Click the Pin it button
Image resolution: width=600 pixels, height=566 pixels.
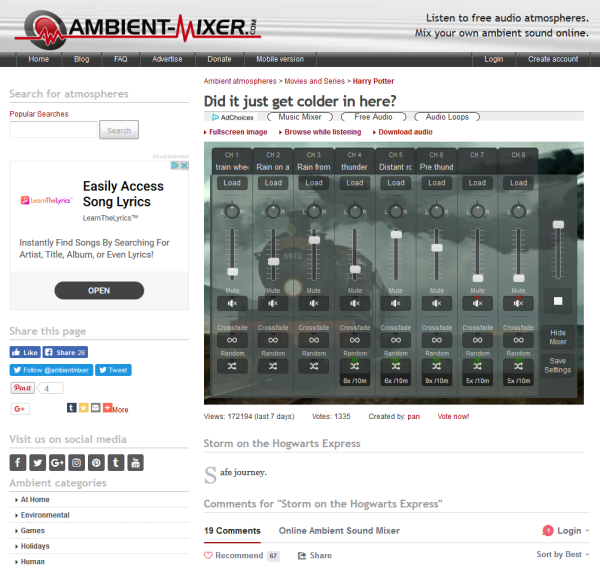23,388
